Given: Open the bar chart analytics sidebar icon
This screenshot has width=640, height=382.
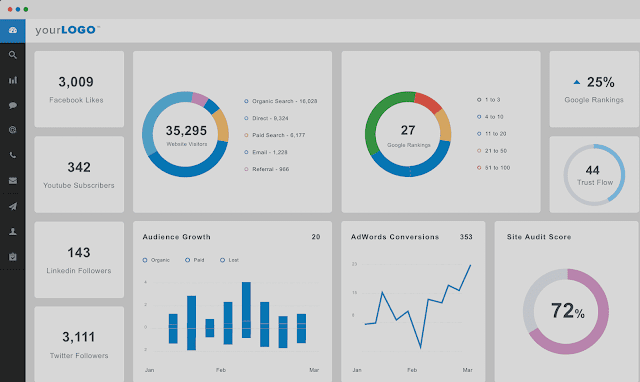Looking at the screenshot, I should 13,80.
